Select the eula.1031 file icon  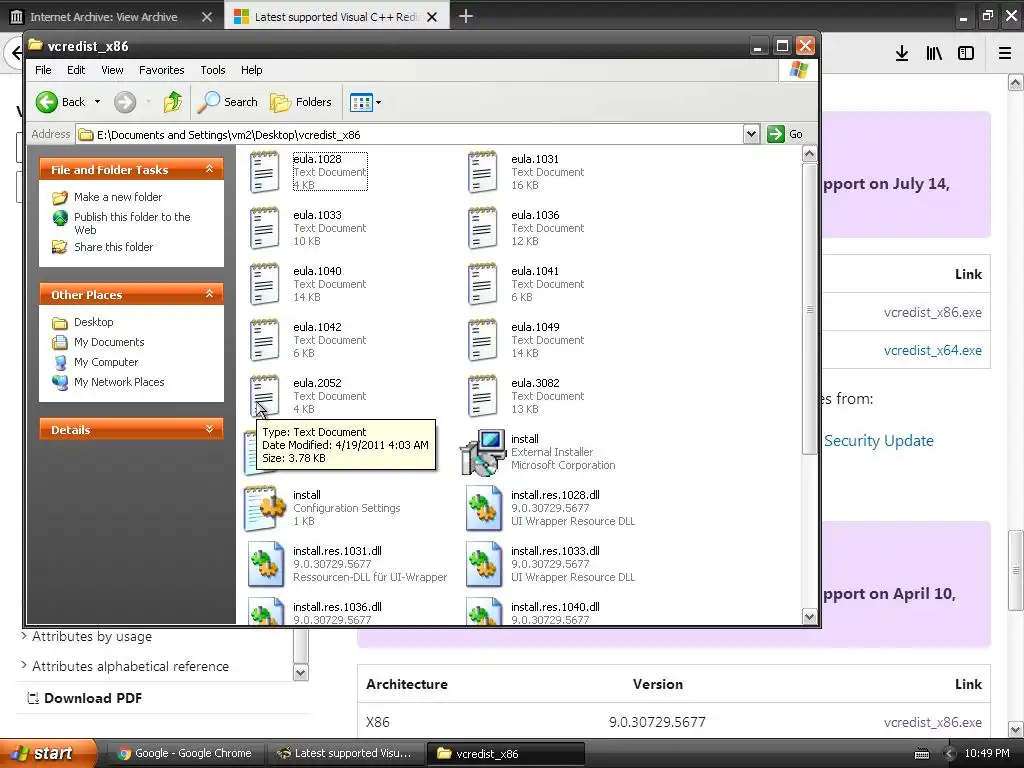483,172
